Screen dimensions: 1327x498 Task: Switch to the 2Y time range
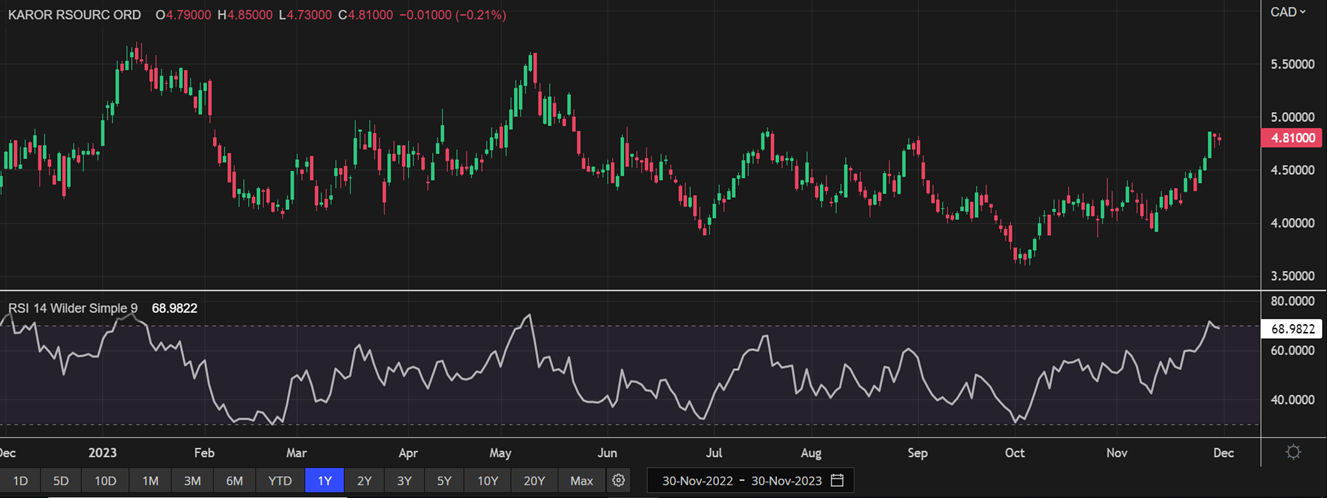364,481
